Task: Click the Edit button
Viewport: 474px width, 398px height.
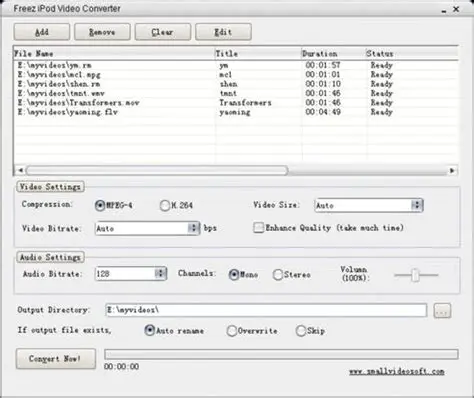Action: [223, 32]
